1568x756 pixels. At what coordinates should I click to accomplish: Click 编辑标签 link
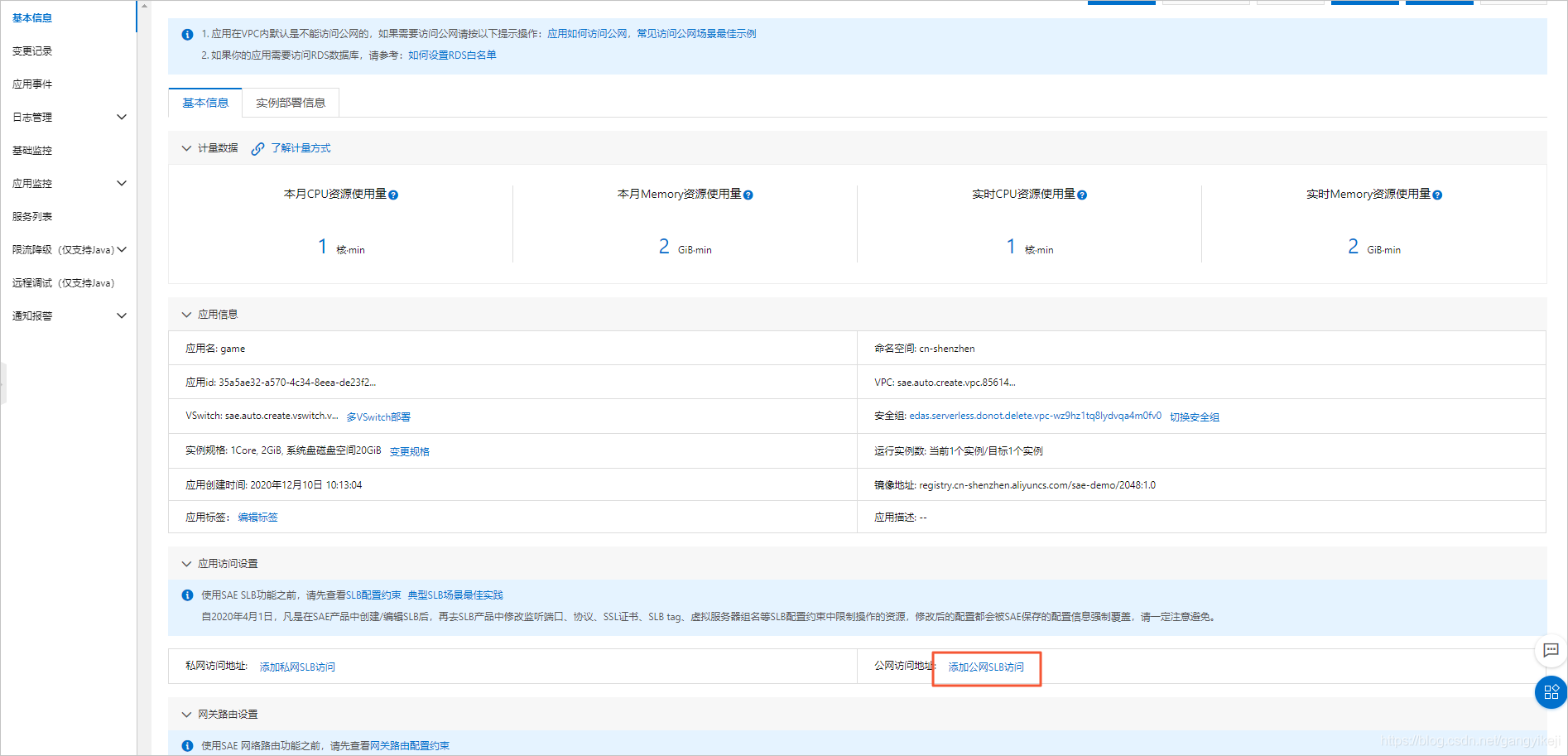coord(258,518)
